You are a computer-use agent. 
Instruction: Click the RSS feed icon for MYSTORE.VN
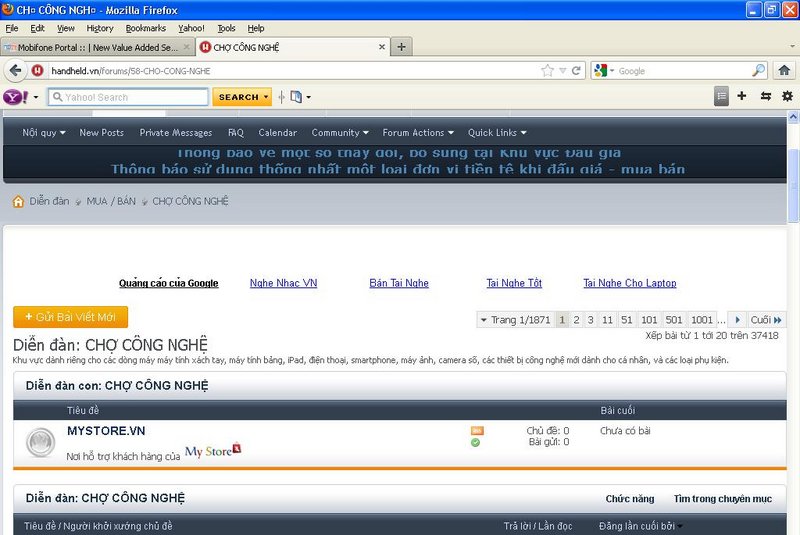(477, 431)
